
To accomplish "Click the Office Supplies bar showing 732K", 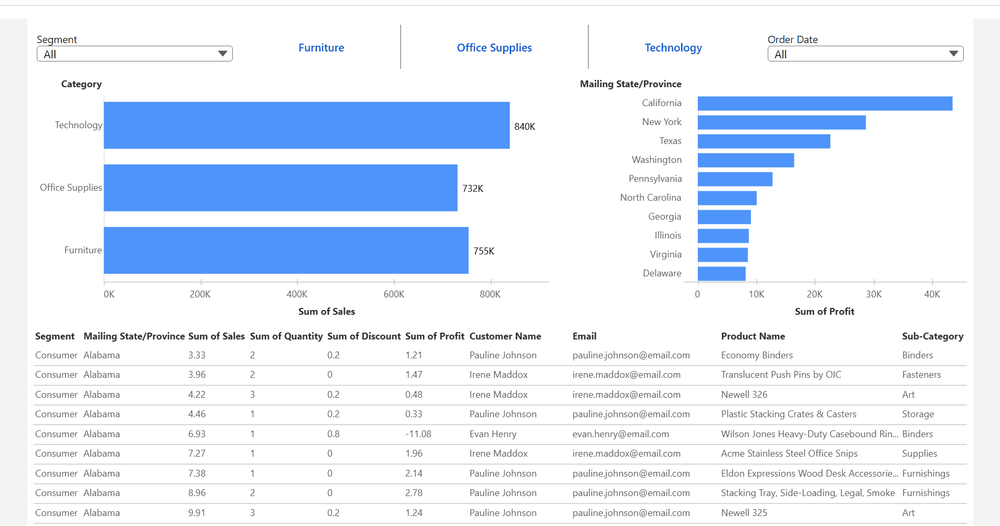I will [280, 188].
